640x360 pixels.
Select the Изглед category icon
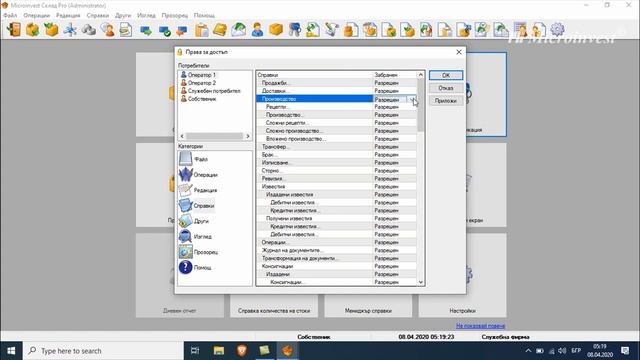coord(185,236)
